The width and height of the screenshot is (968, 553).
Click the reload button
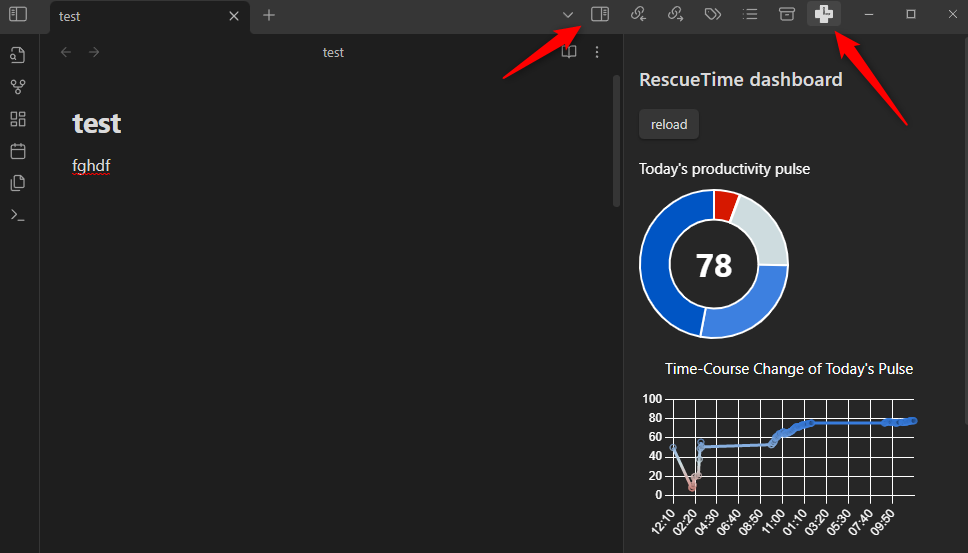pos(669,124)
